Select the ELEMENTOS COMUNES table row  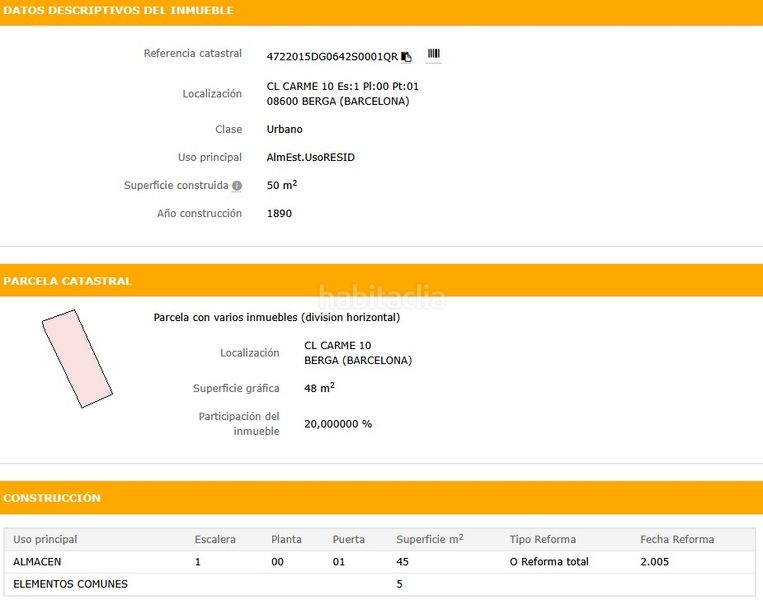pyautogui.click(x=70, y=584)
